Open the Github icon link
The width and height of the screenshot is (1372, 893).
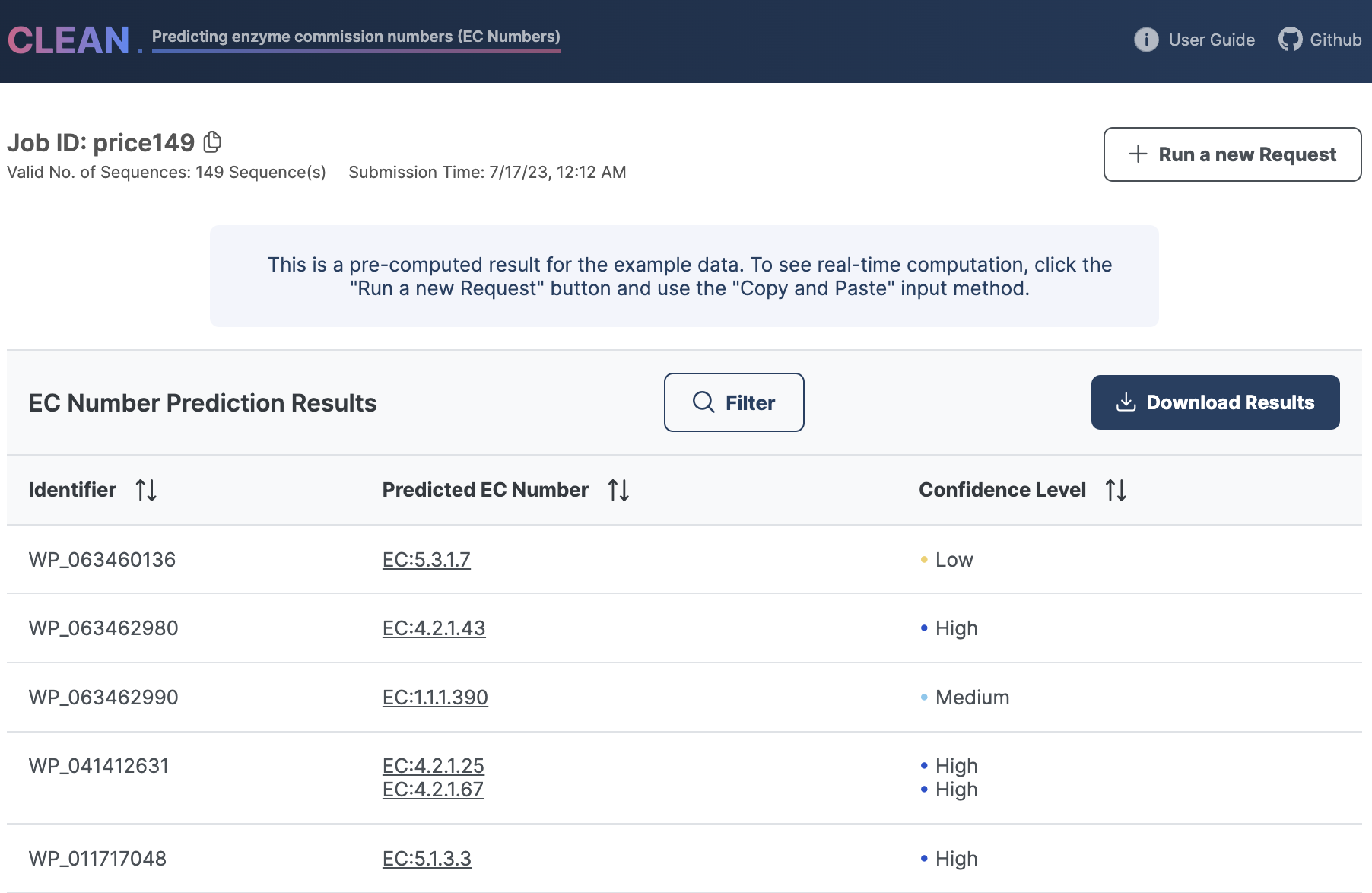1290,40
